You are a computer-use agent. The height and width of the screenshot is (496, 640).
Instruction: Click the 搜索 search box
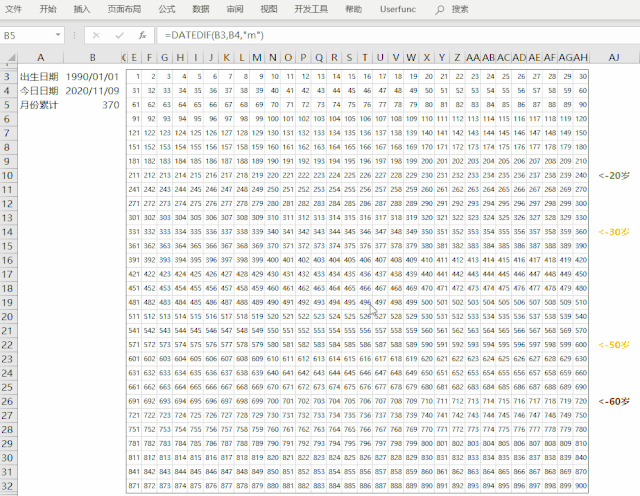(x=460, y=9)
